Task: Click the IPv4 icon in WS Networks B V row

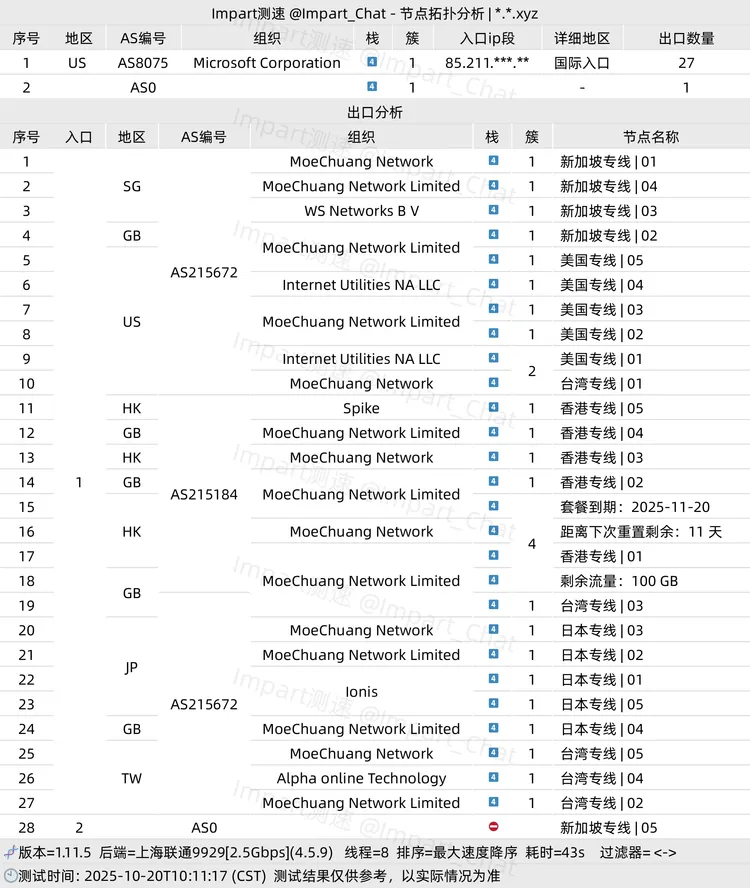Action: pyautogui.click(x=492, y=211)
